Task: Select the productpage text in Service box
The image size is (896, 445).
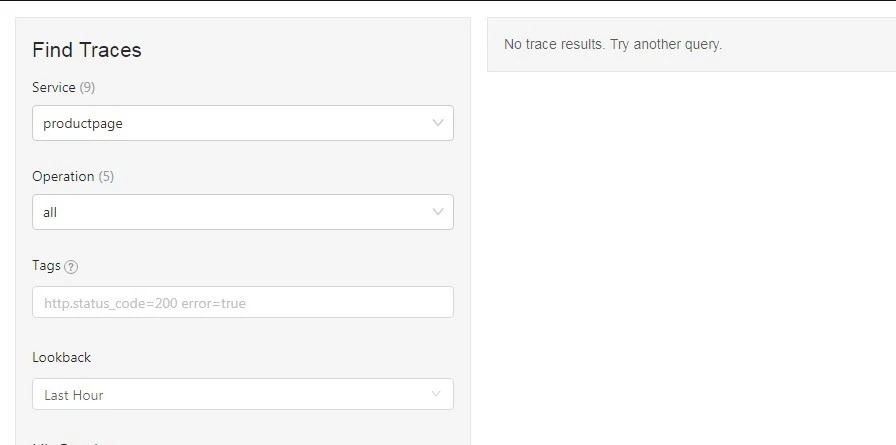Action: pos(83,124)
